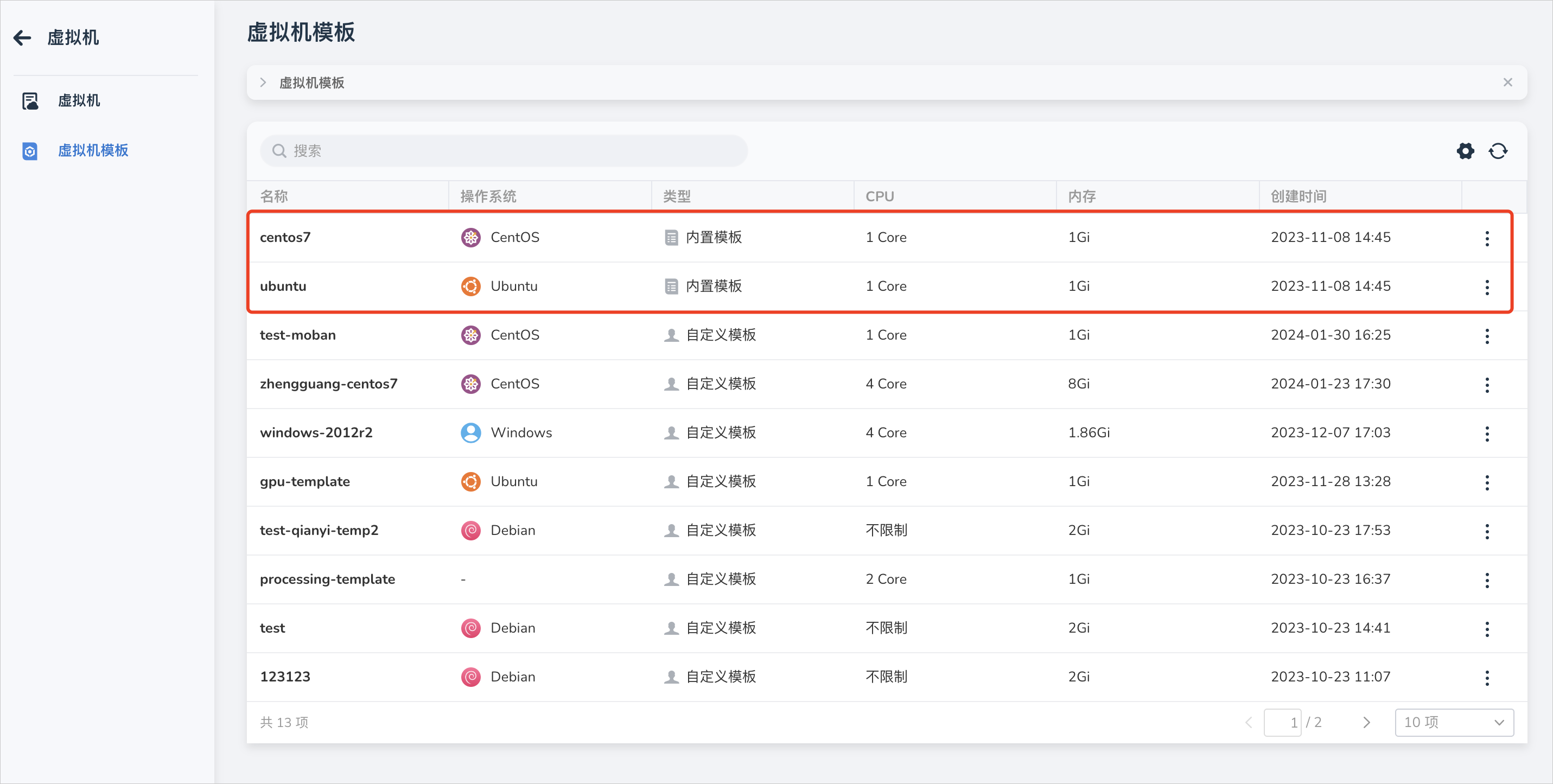The height and width of the screenshot is (784, 1553).
Task: Open the test-moban template
Action: [x=298, y=335]
